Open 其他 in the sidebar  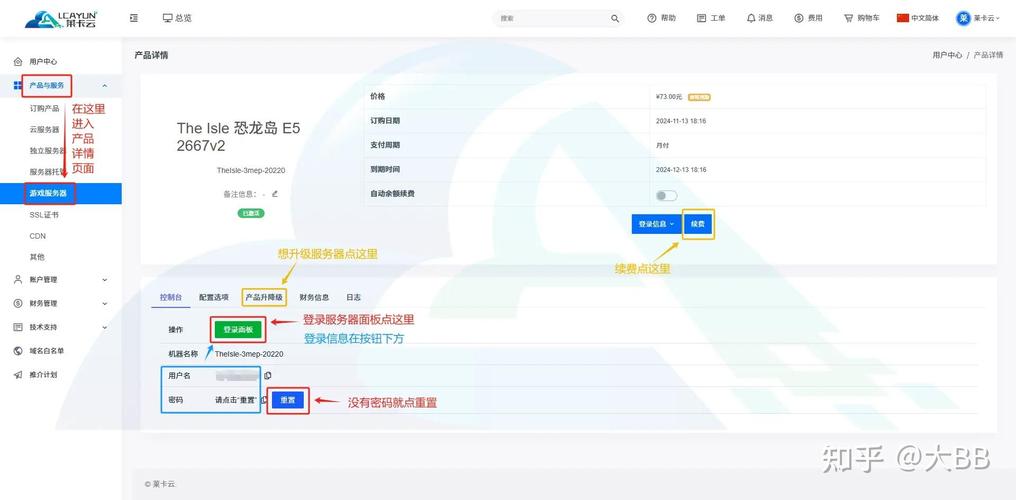[x=37, y=257]
